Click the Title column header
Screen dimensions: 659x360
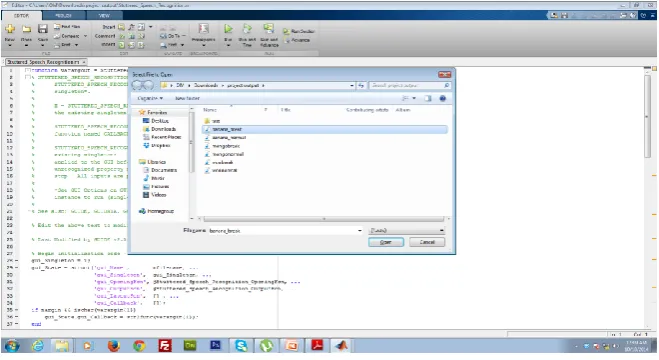[285, 110]
